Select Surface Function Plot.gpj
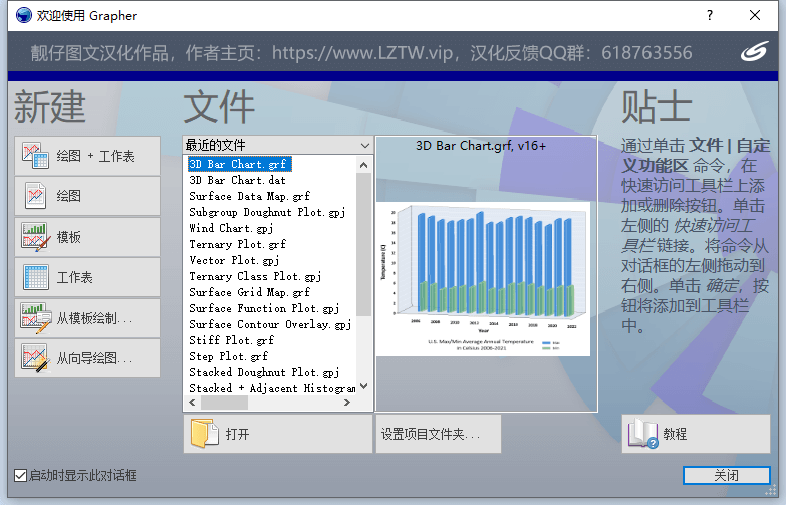This screenshot has width=786, height=505. (264, 308)
